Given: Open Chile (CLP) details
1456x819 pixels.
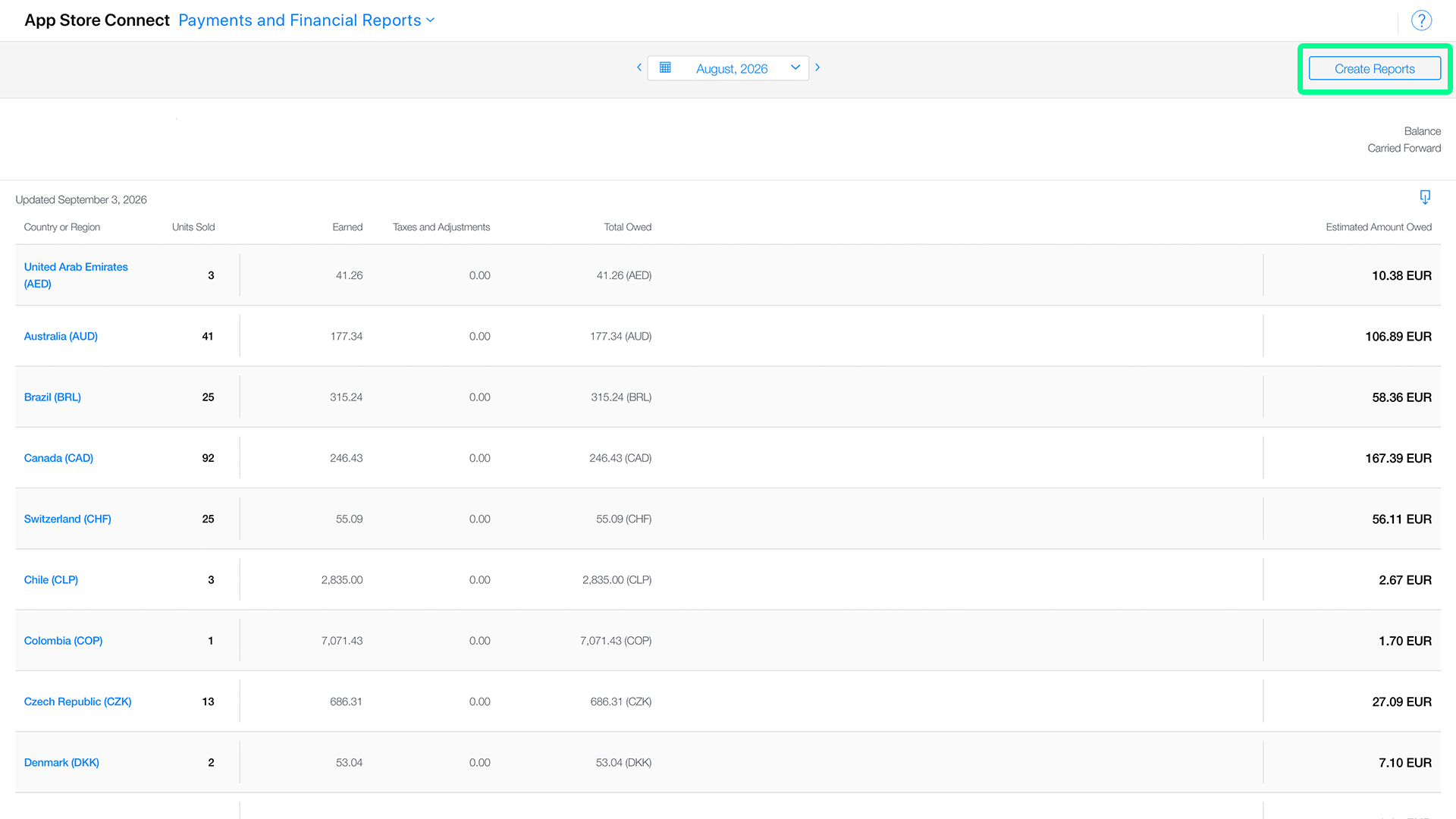Looking at the screenshot, I should coord(51,580).
